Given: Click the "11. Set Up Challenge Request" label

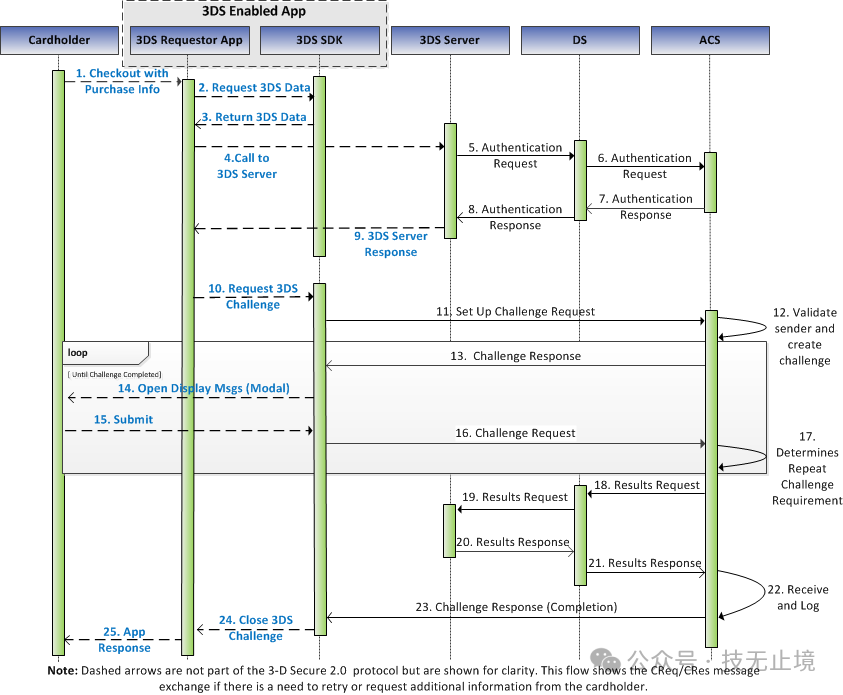Looking at the screenshot, I should (516, 312).
